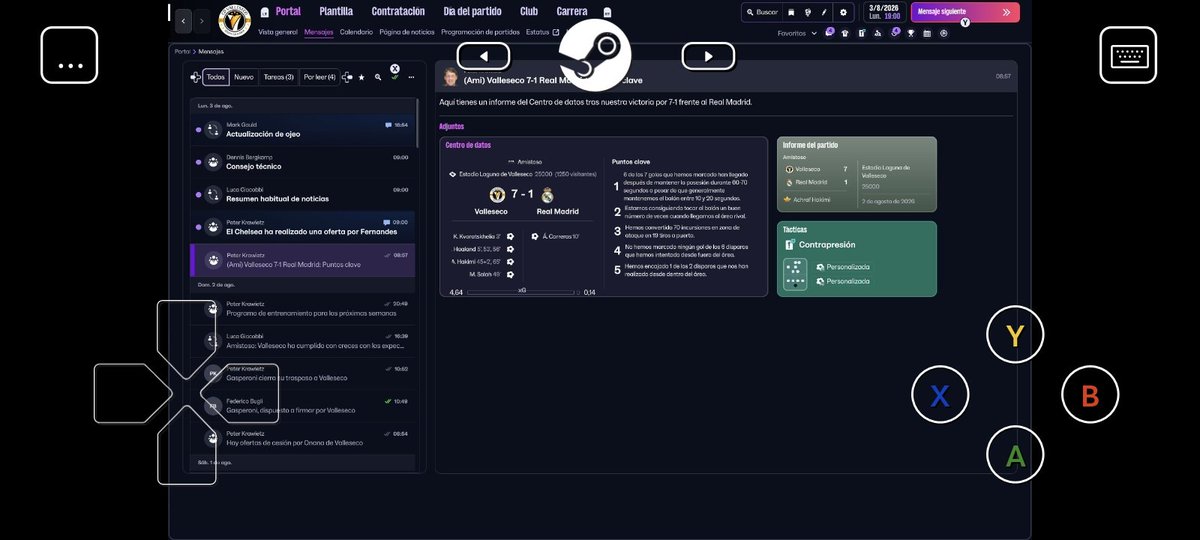Image resolution: width=1200 pixels, height=540 pixels.
Task: Click the xG comparison bar
Action: click(x=522, y=292)
